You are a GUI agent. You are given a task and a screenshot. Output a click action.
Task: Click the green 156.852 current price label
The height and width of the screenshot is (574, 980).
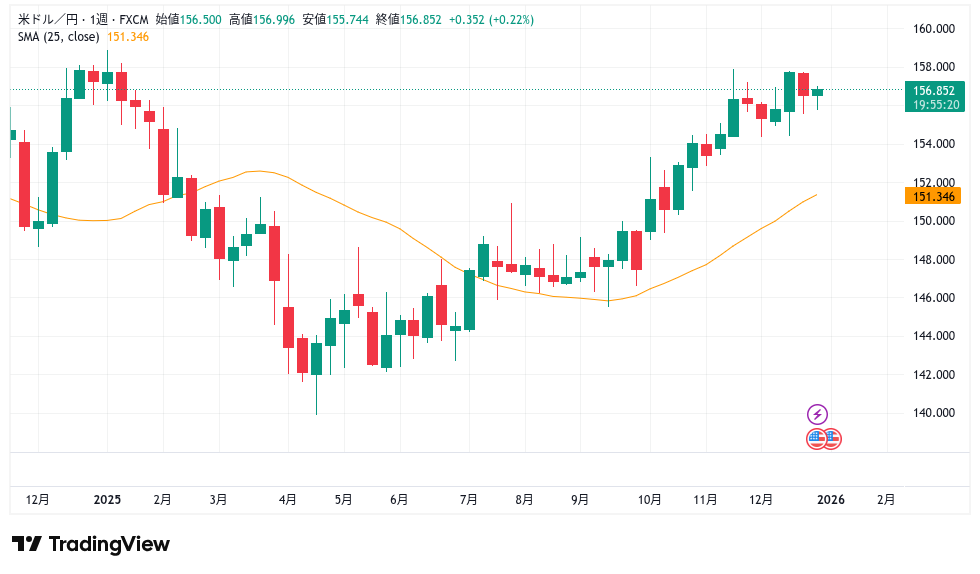[x=931, y=90]
